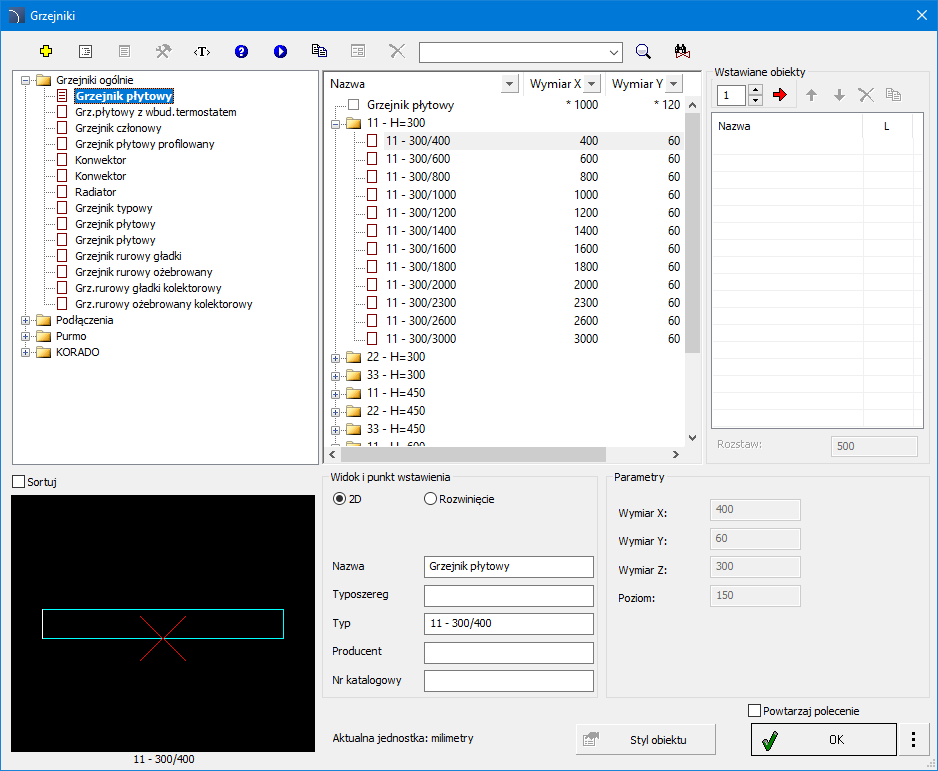The height and width of the screenshot is (771, 938).
Task: Click the hammer and wrench tools icon
Action: (163, 51)
